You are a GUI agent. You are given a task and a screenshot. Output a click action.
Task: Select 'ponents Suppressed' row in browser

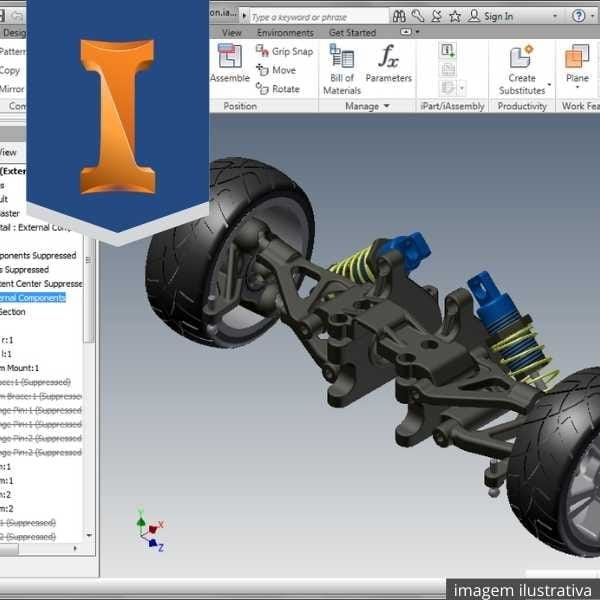click(38, 256)
